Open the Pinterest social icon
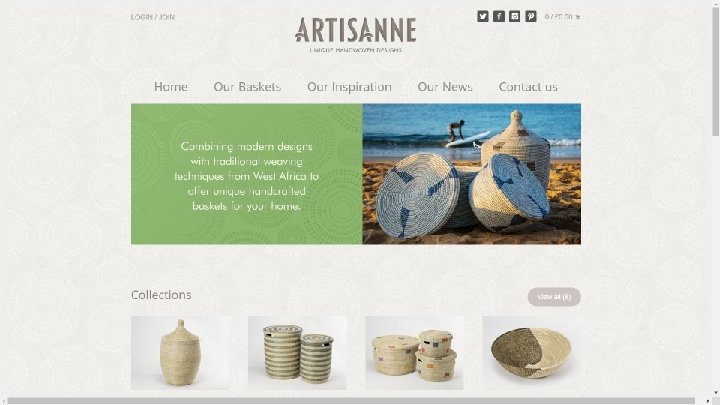 [531, 17]
